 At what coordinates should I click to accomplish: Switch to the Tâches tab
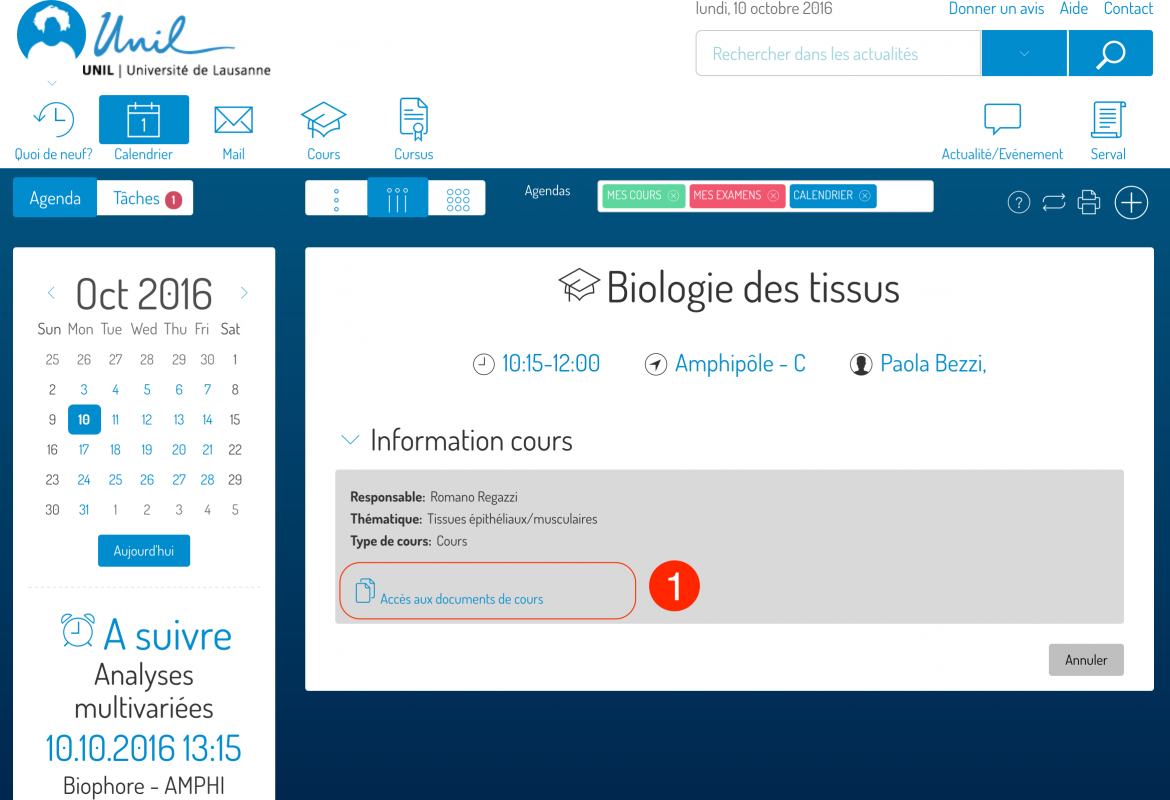coord(145,198)
